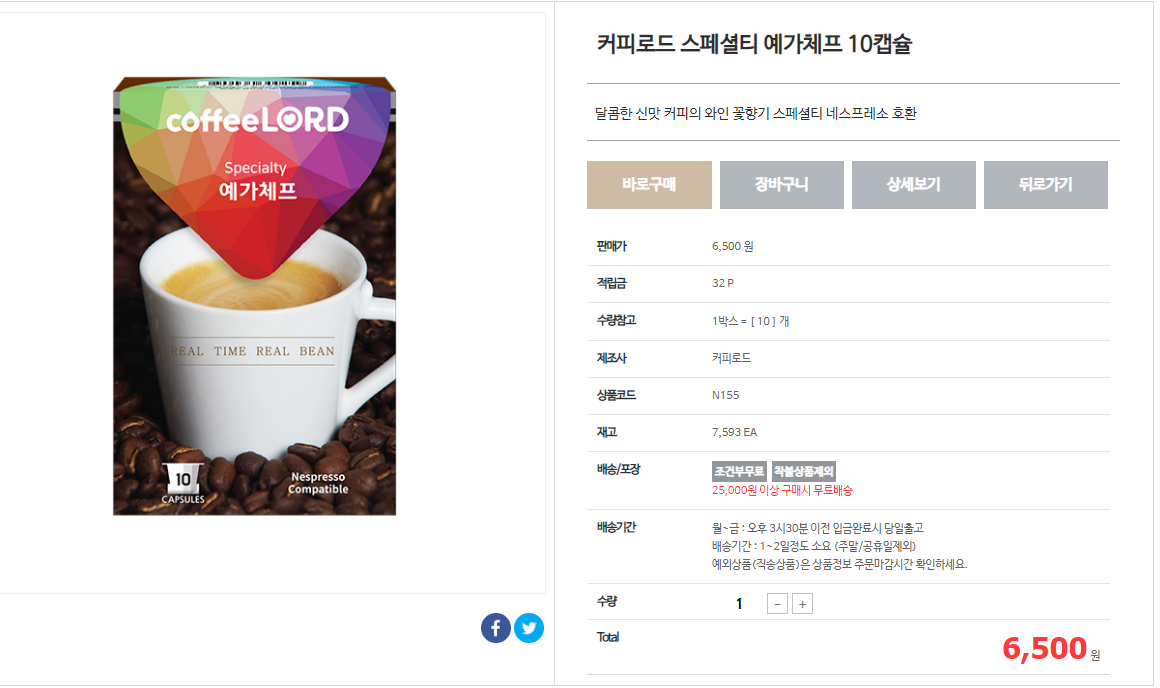Click the 6,500 total price amount
The width and height of the screenshot is (1160, 688).
[x=1044, y=649]
